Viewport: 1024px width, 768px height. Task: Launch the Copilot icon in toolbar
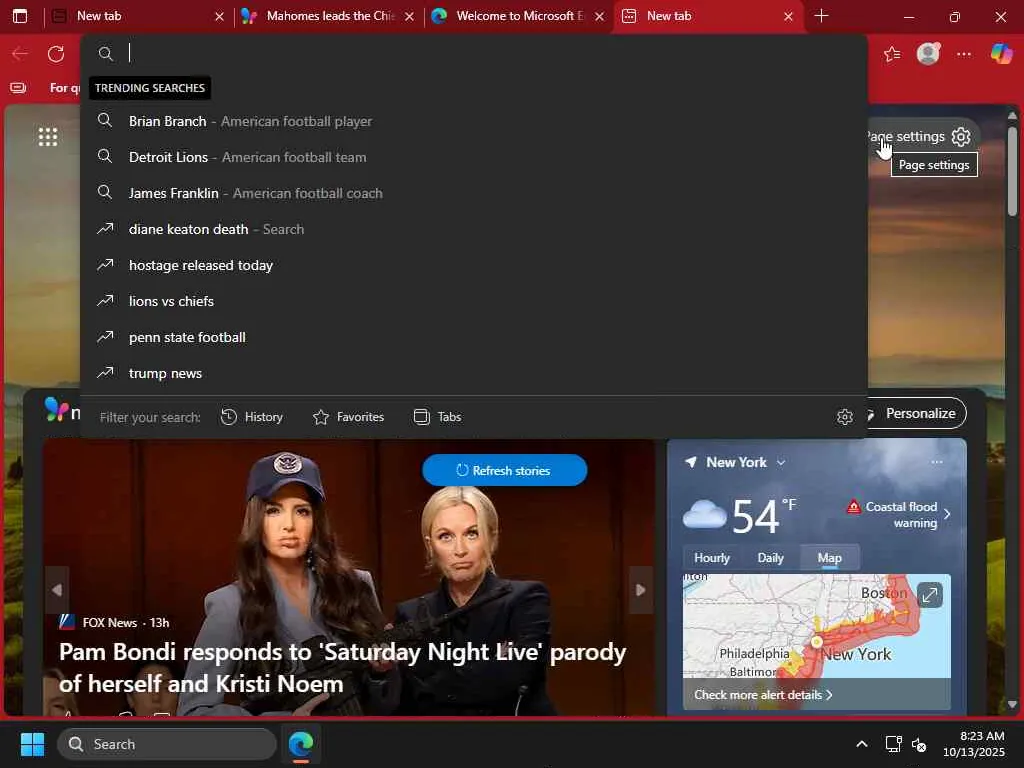pyautogui.click(x=1001, y=54)
